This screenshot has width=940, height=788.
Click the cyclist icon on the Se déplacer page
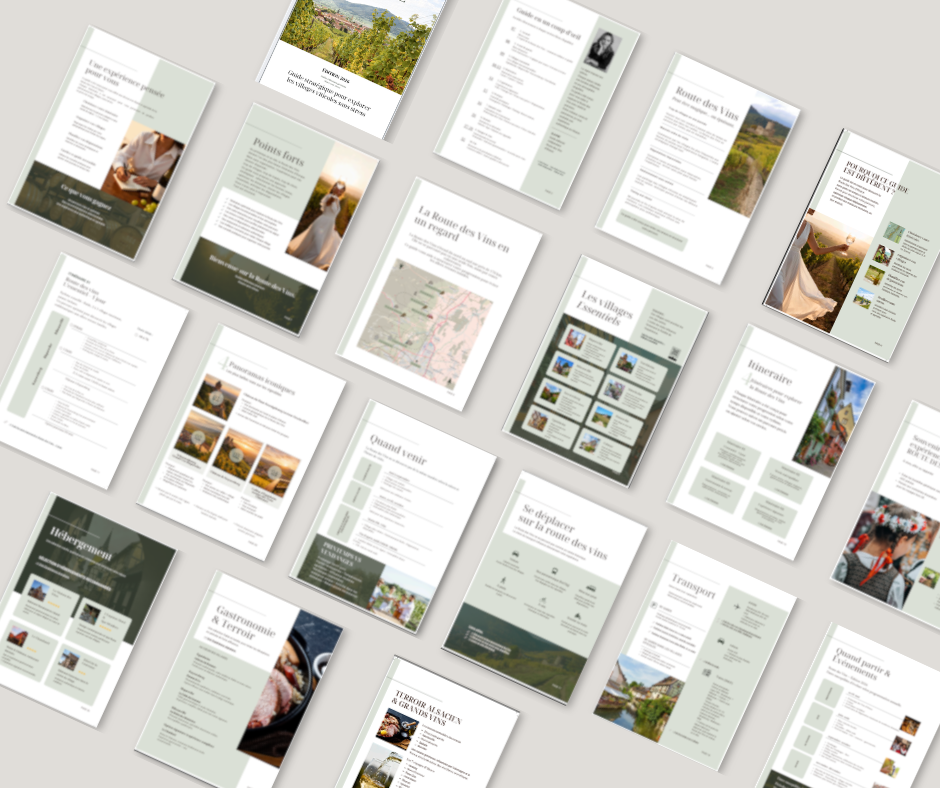click(x=543, y=599)
